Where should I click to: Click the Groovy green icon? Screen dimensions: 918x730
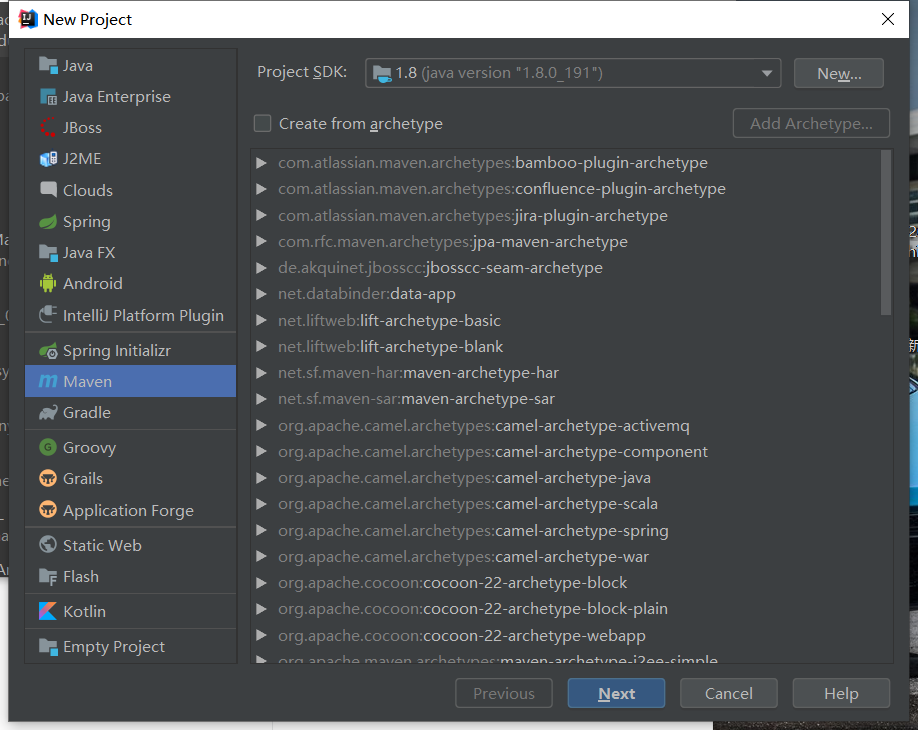tap(48, 447)
